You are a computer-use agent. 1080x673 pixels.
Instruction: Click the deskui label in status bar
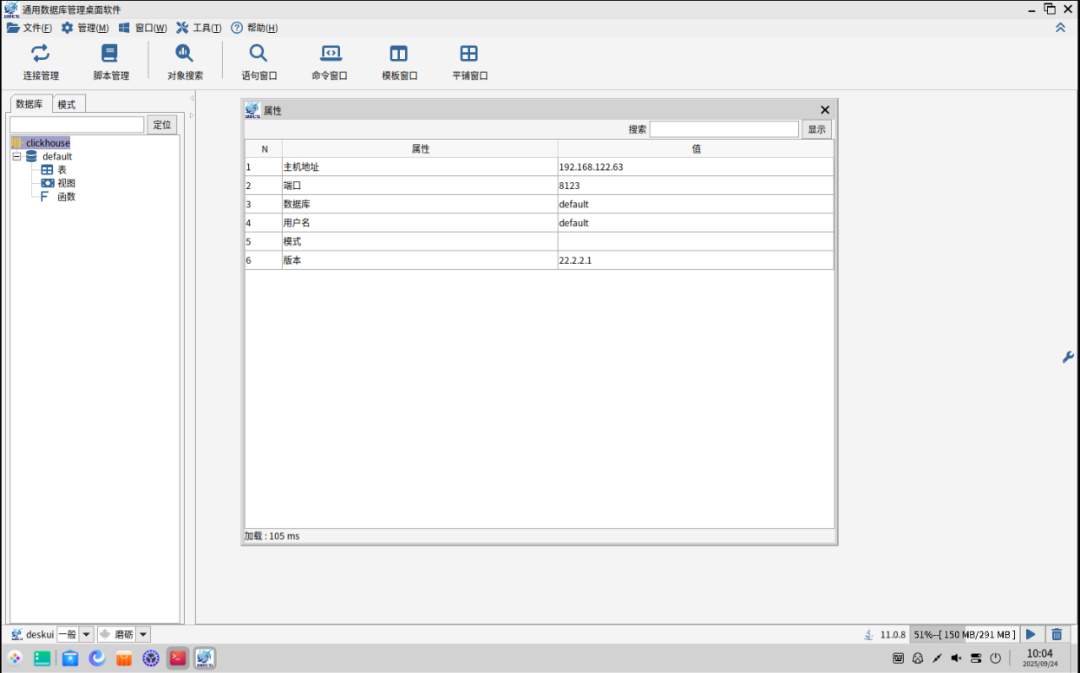39,634
